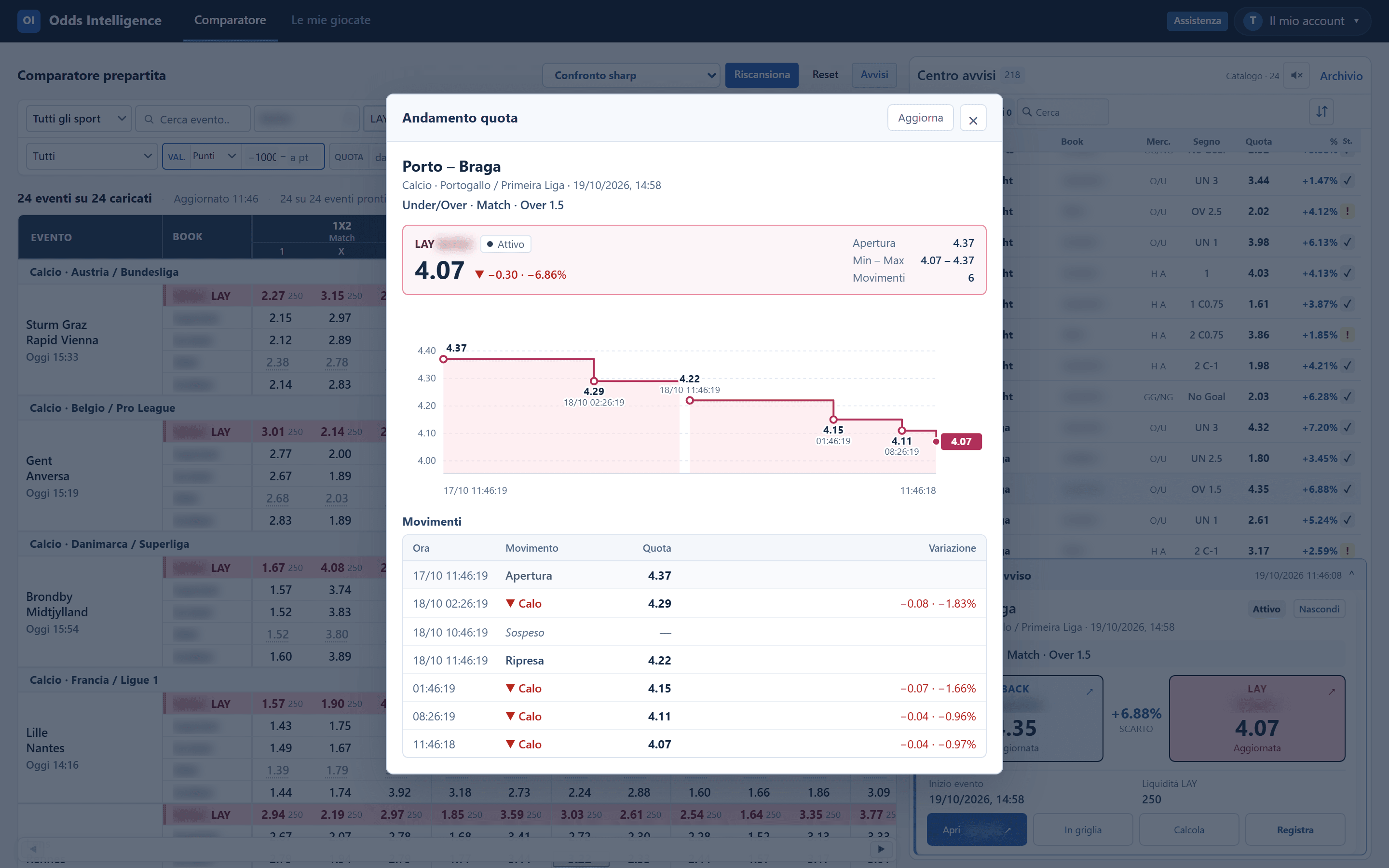Click the warning icon on 2 C-1 3.17 row

[x=1347, y=551]
